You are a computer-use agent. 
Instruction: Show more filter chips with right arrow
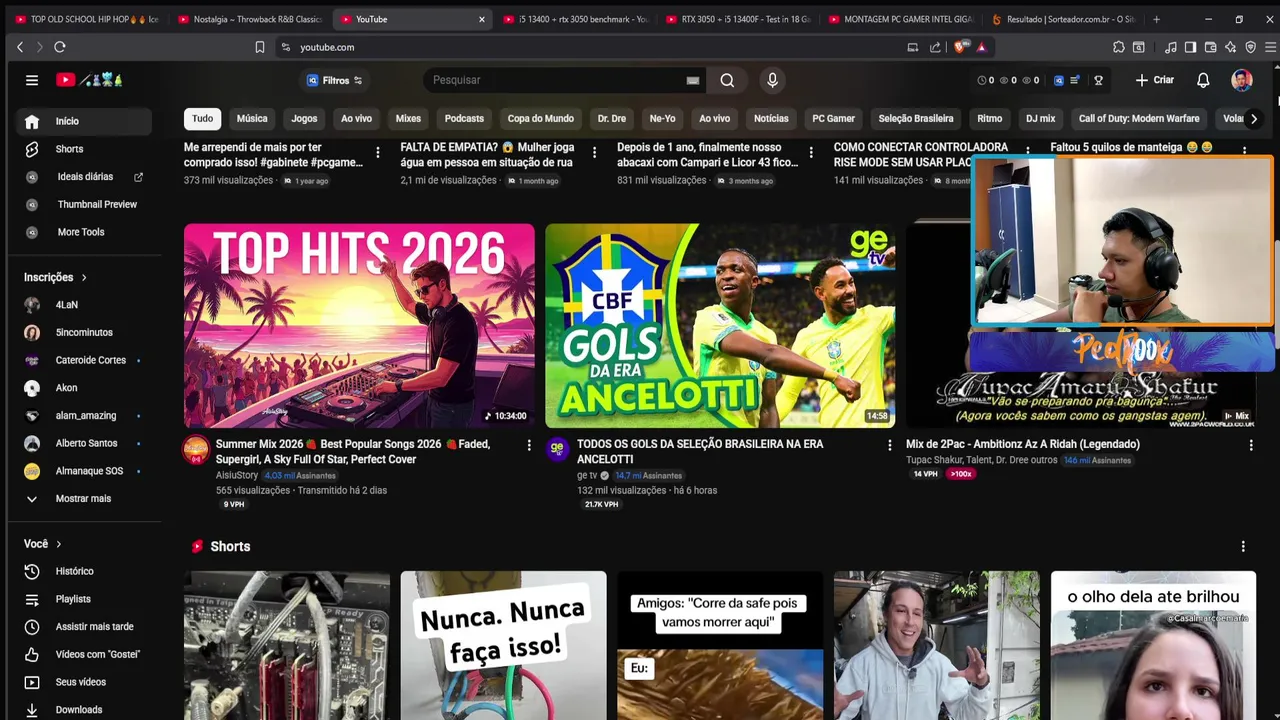click(1253, 118)
